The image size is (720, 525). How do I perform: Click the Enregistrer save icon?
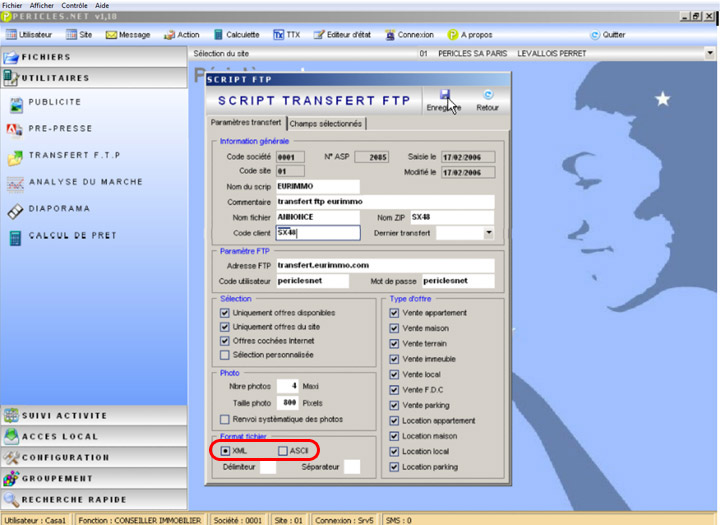pos(444,96)
